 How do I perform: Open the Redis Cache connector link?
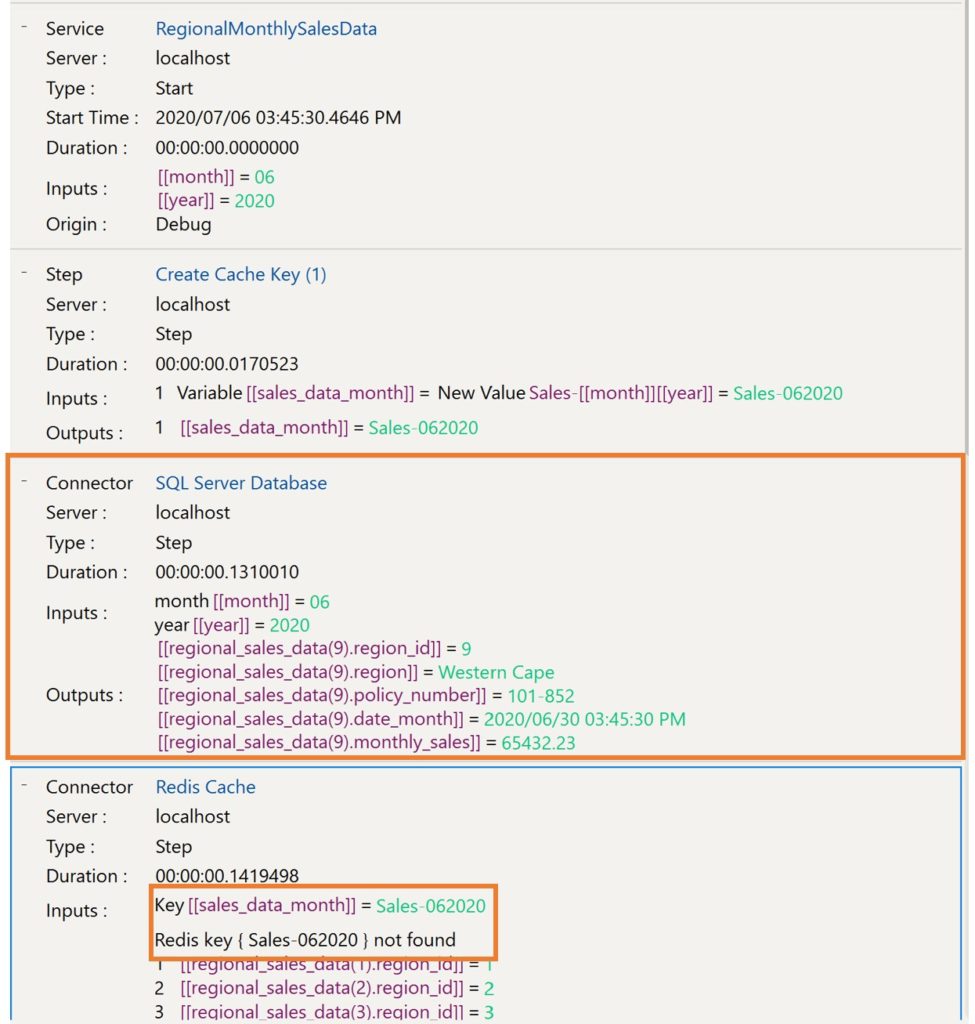pos(204,787)
